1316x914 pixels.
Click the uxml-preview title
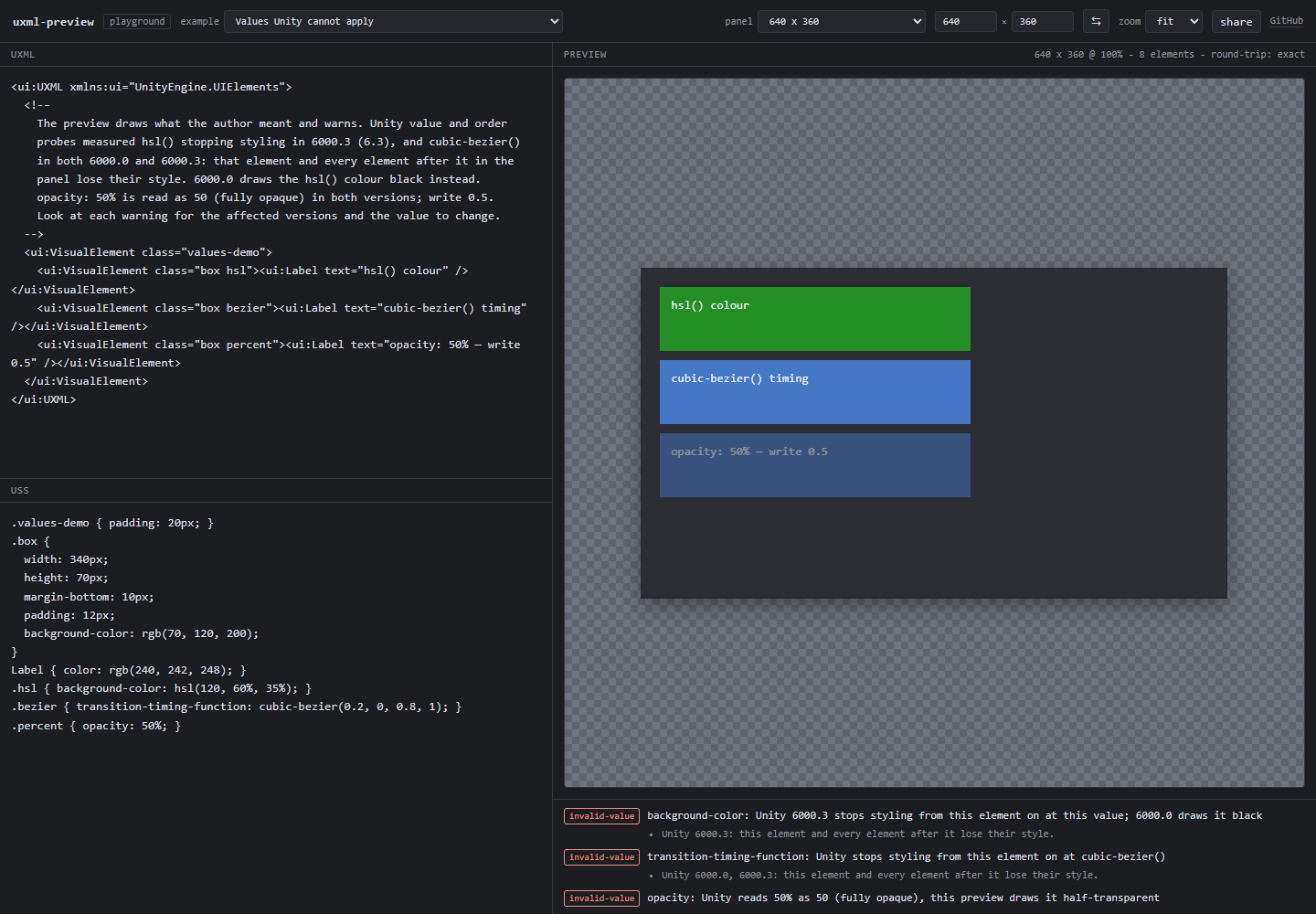coord(53,21)
